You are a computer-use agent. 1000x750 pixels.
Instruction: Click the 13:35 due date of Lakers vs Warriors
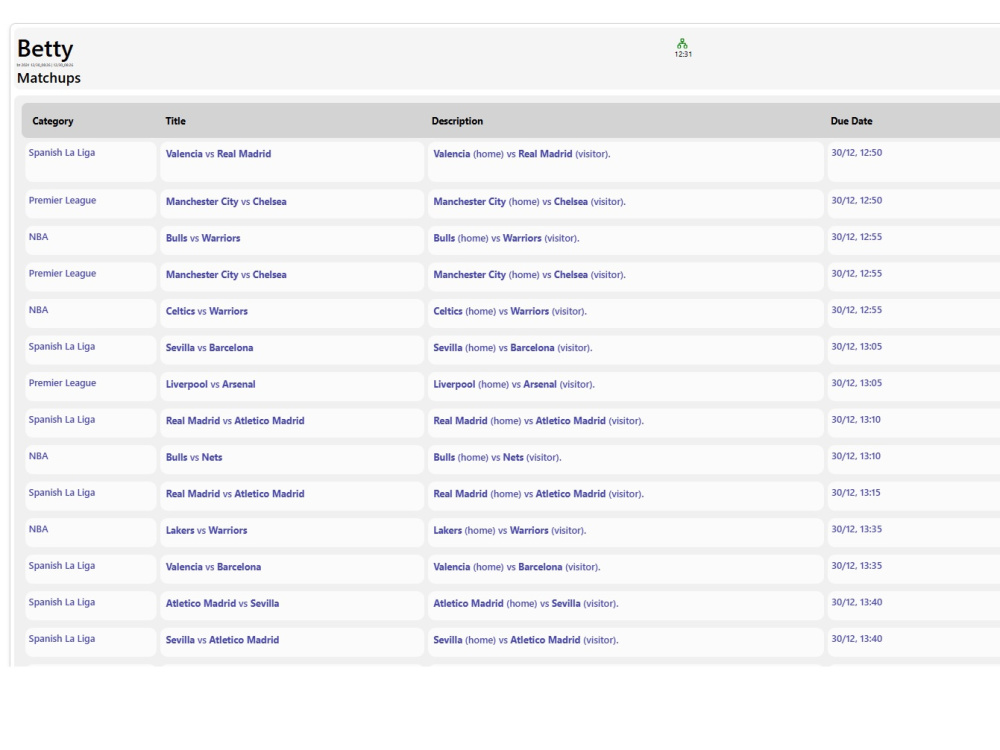coord(857,529)
